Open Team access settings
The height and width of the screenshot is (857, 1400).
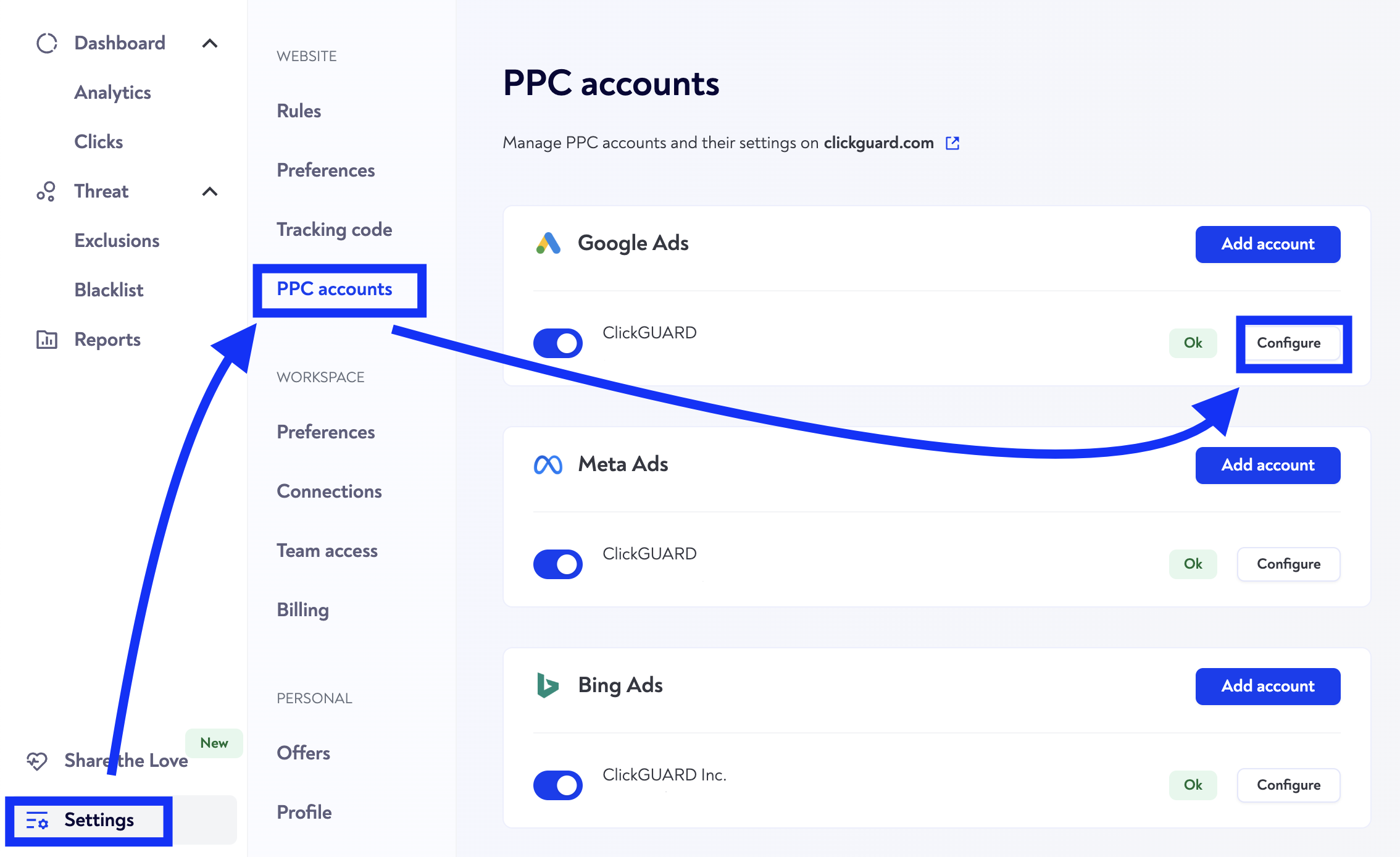327,551
